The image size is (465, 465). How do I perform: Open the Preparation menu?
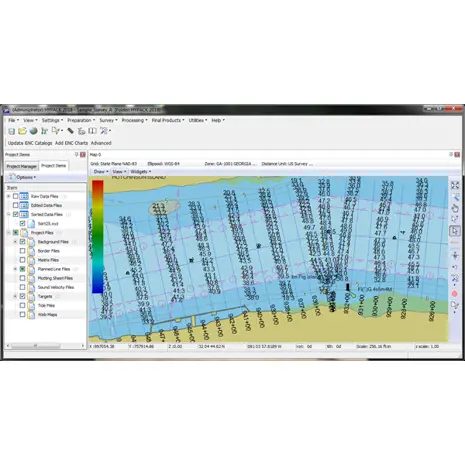pos(81,120)
